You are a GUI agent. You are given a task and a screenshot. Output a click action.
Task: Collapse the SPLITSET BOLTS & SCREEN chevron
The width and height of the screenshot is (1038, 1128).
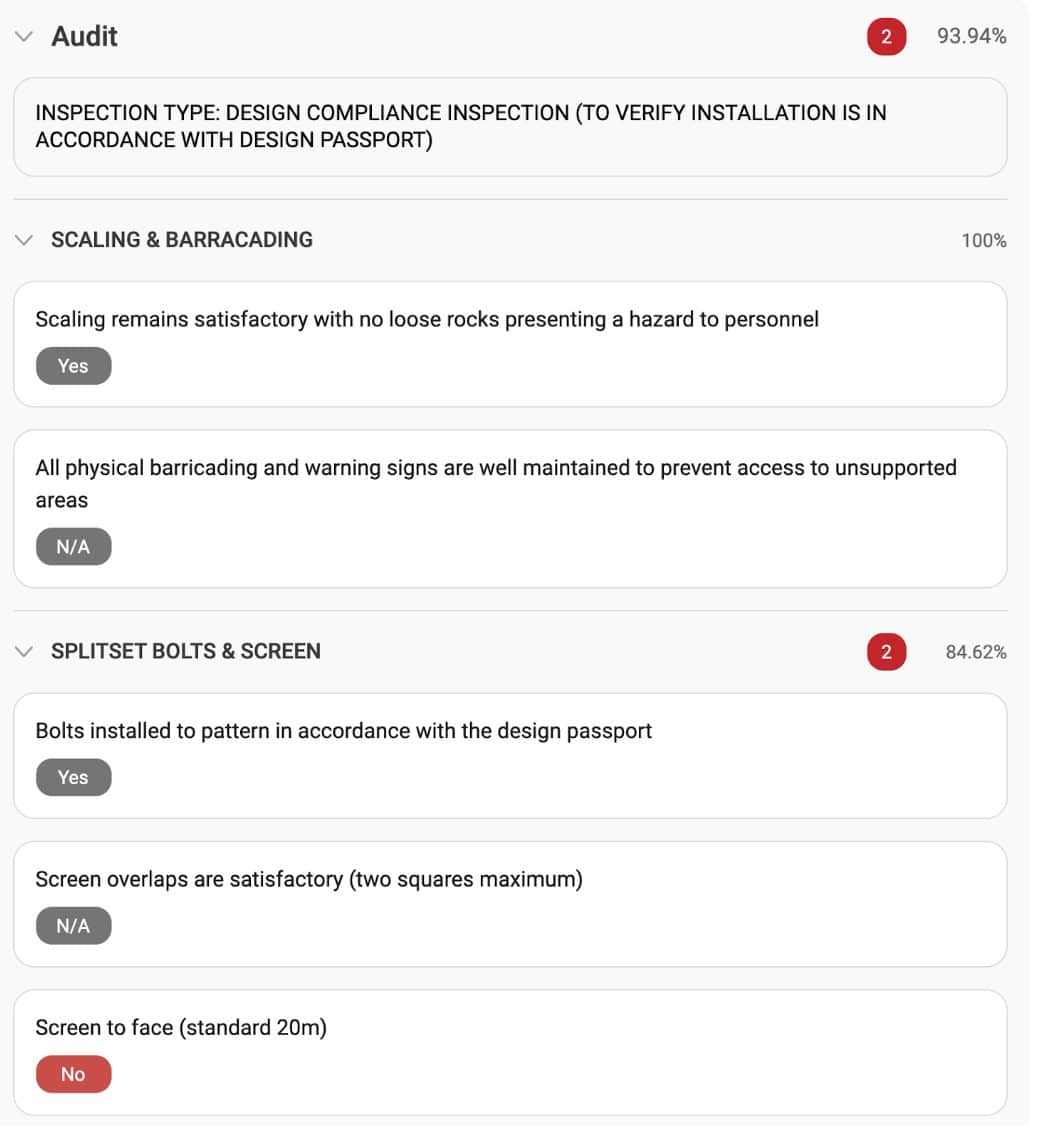coord(24,652)
